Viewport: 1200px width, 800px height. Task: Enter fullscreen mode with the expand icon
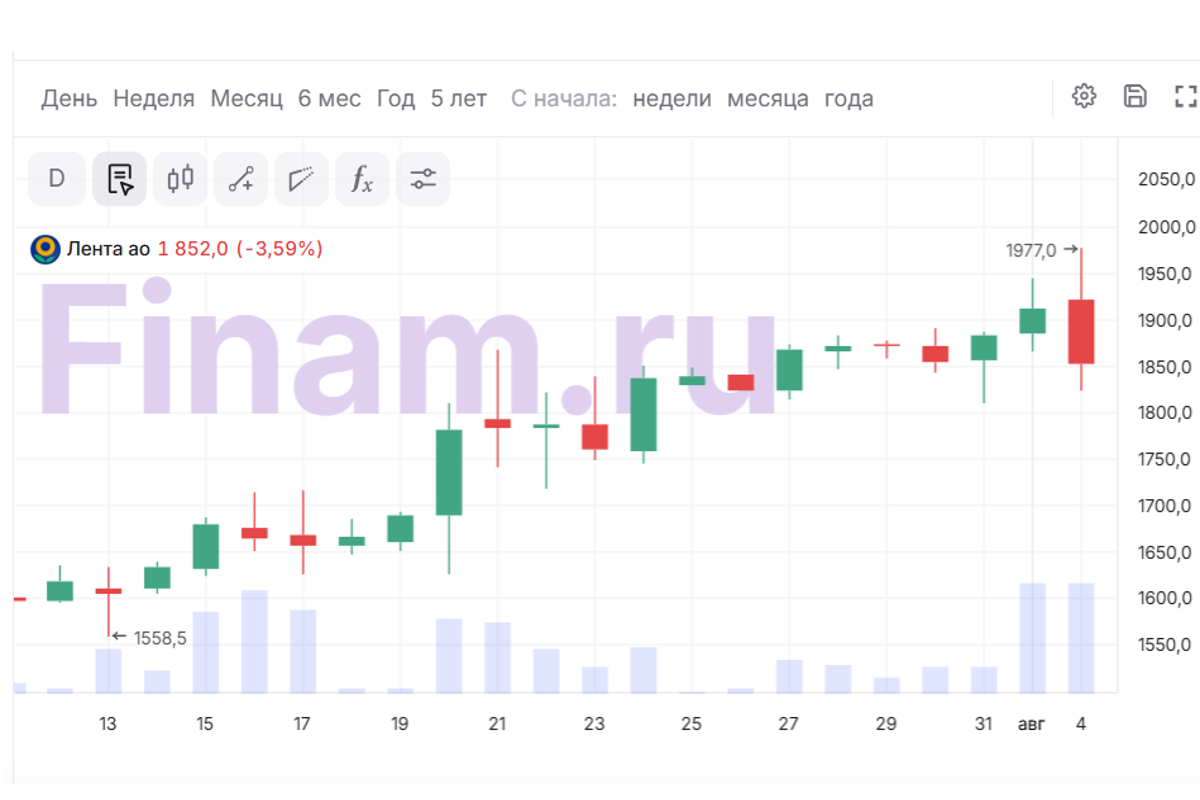(1186, 96)
